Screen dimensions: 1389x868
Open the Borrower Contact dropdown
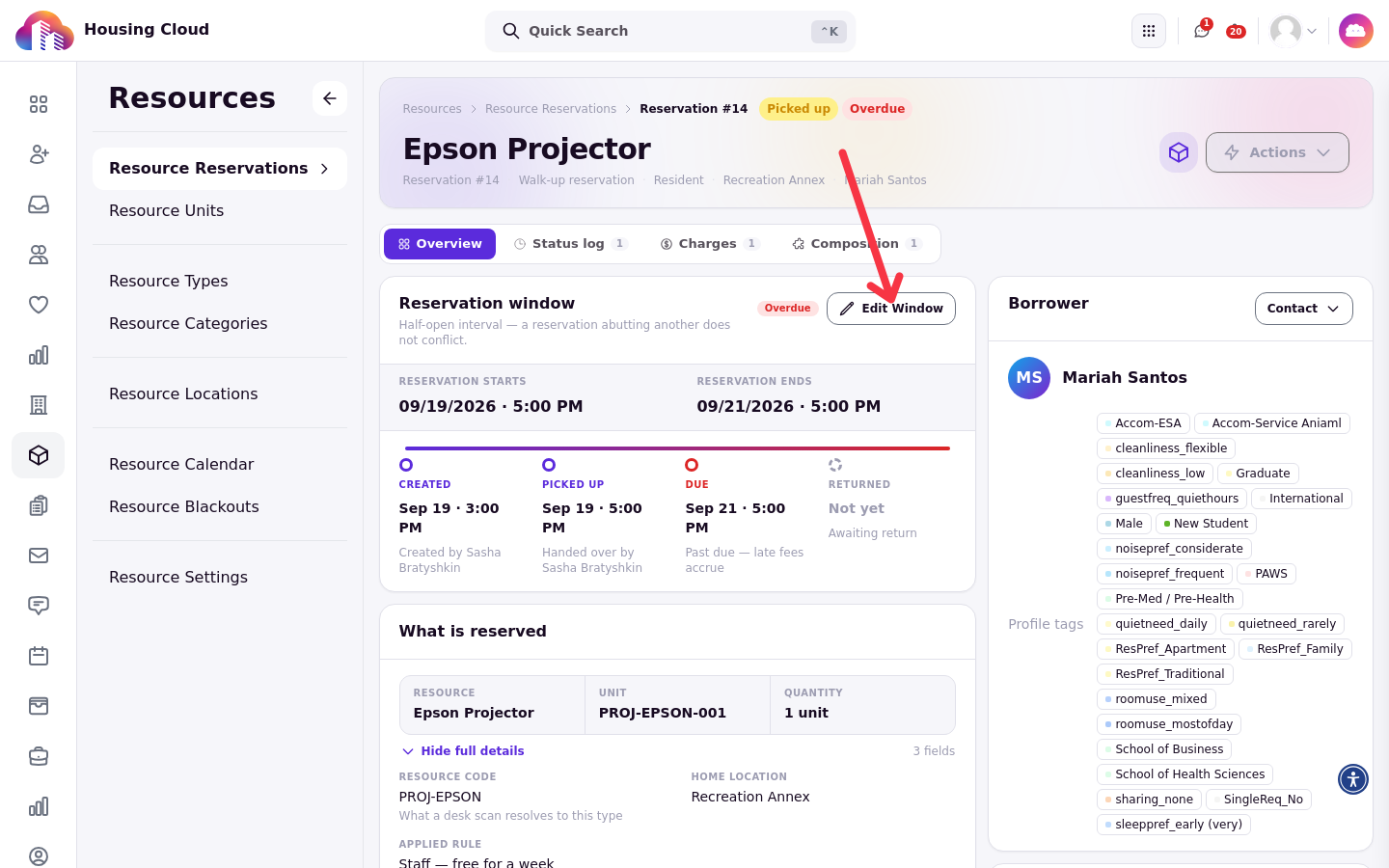[1303, 309]
